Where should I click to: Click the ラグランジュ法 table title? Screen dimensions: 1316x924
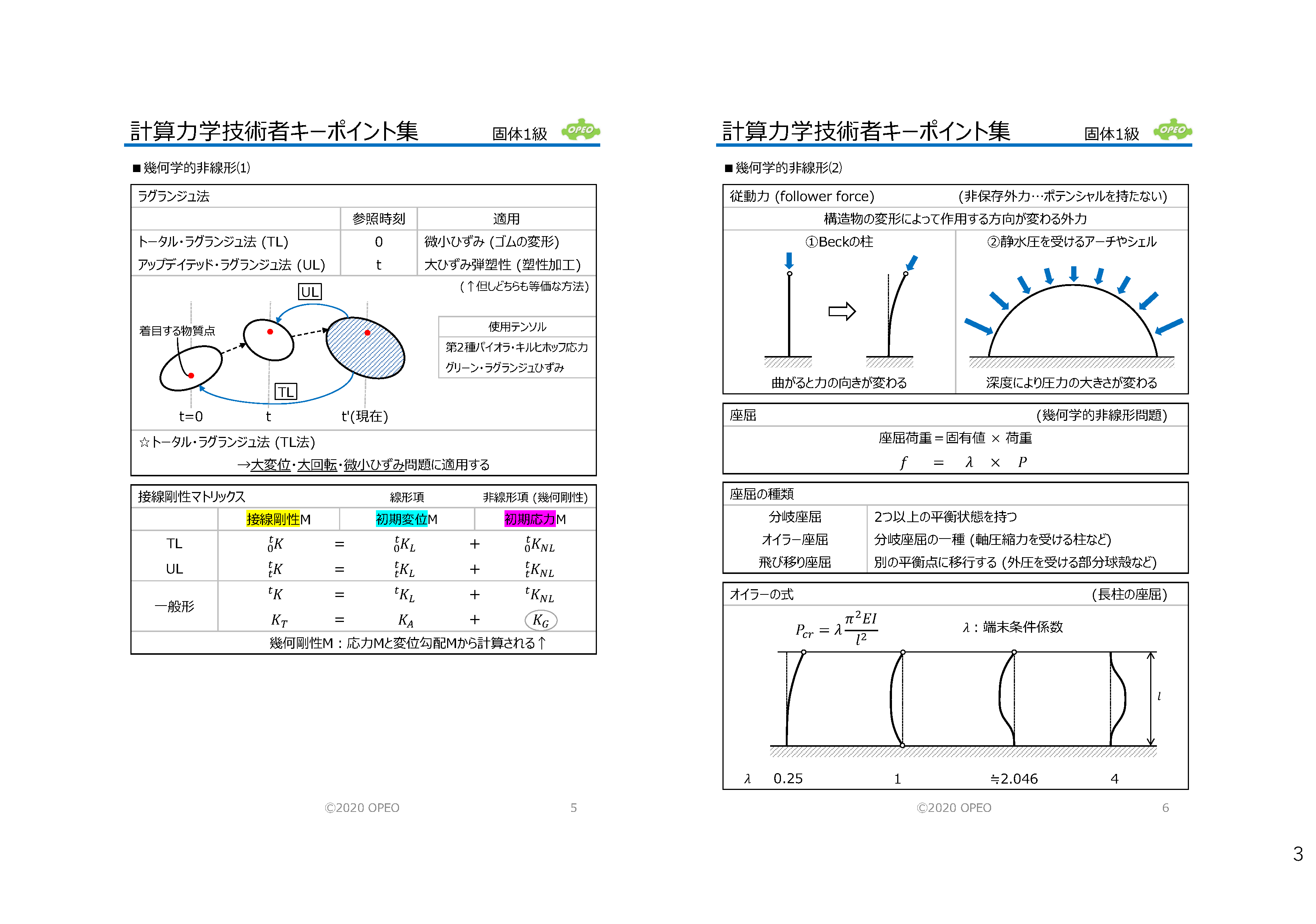tap(174, 196)
